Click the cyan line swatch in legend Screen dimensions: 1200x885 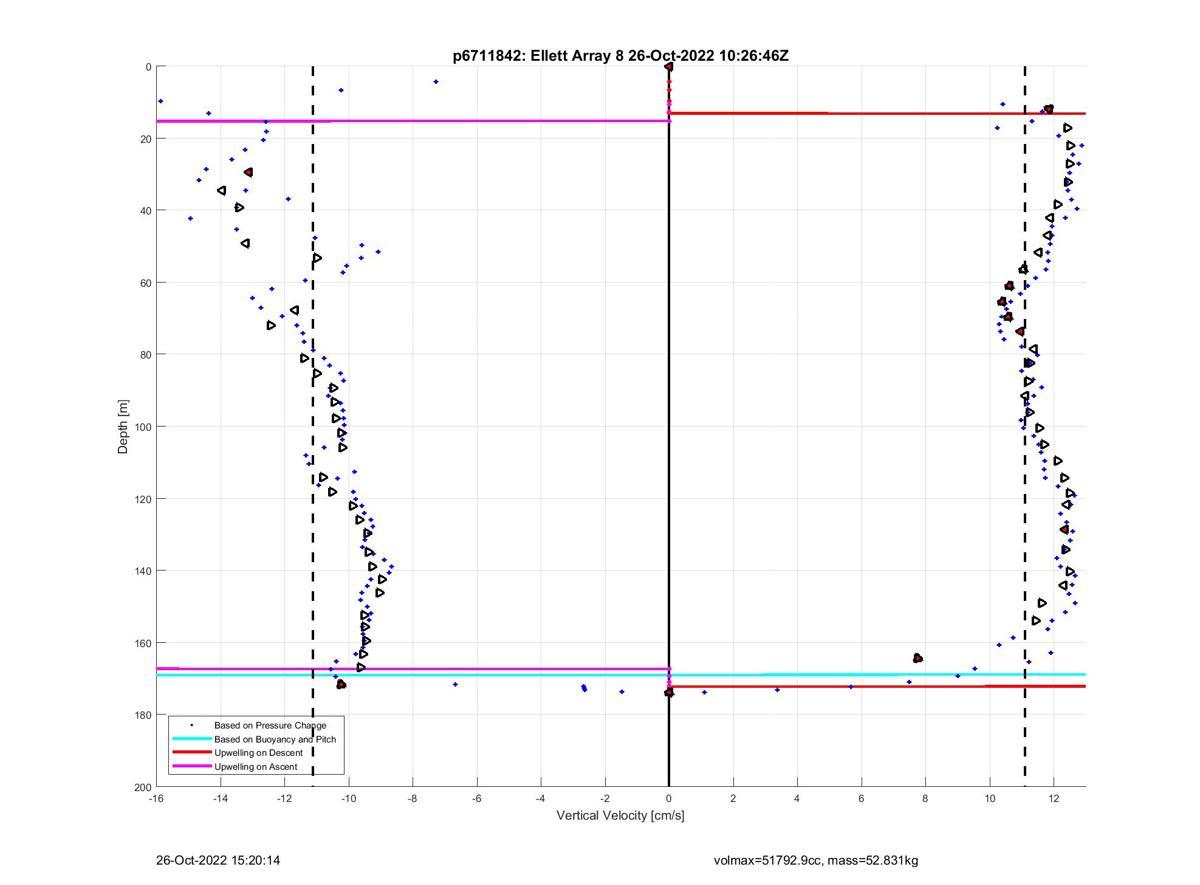[x=191, y=739]
